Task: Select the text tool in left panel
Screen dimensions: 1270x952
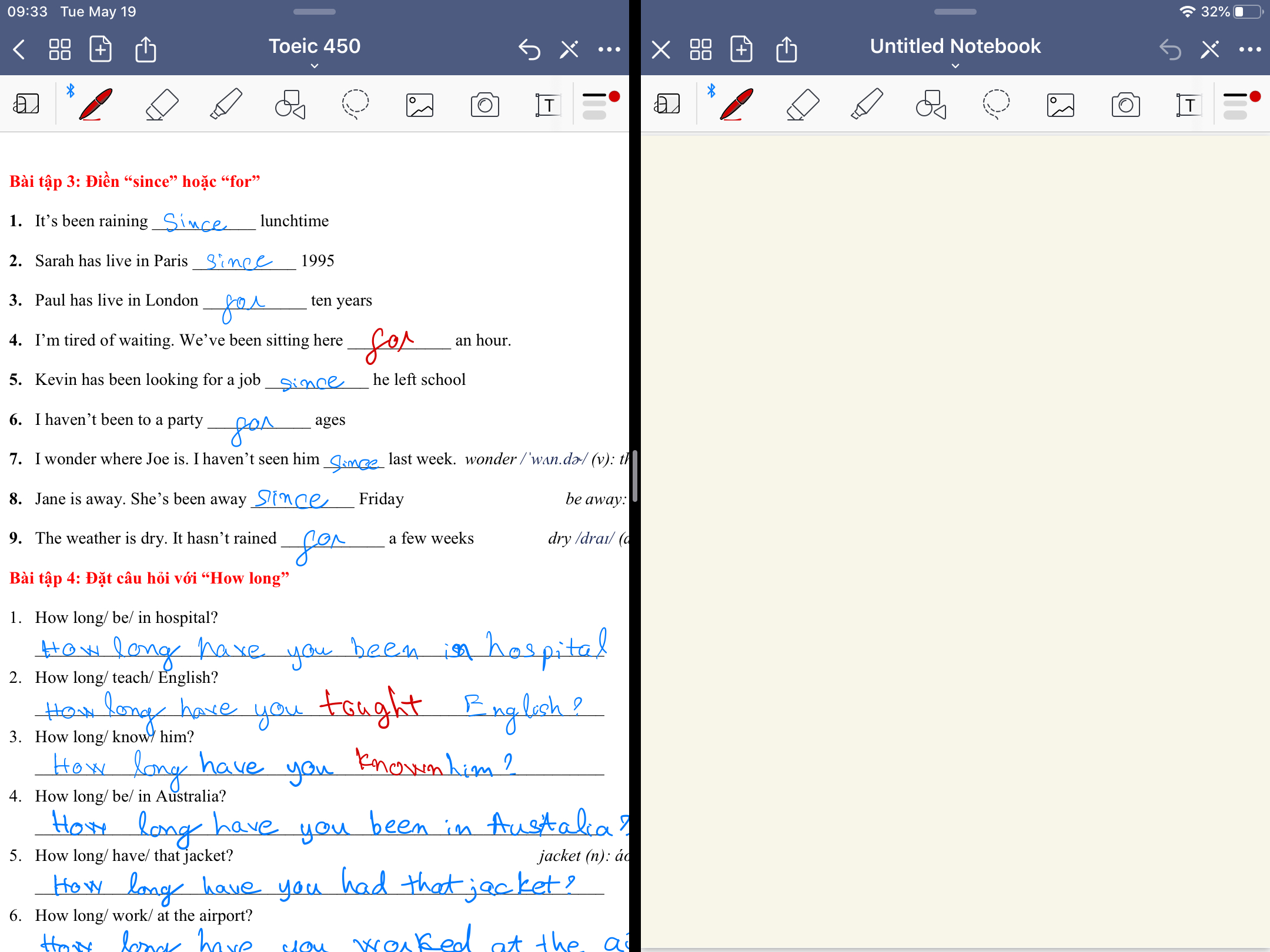Action: (548, 103)
